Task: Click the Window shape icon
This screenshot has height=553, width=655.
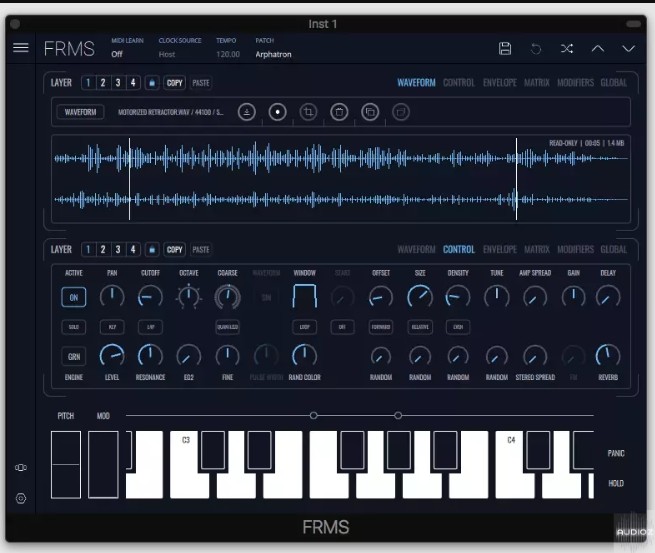Action: (305, 296)
